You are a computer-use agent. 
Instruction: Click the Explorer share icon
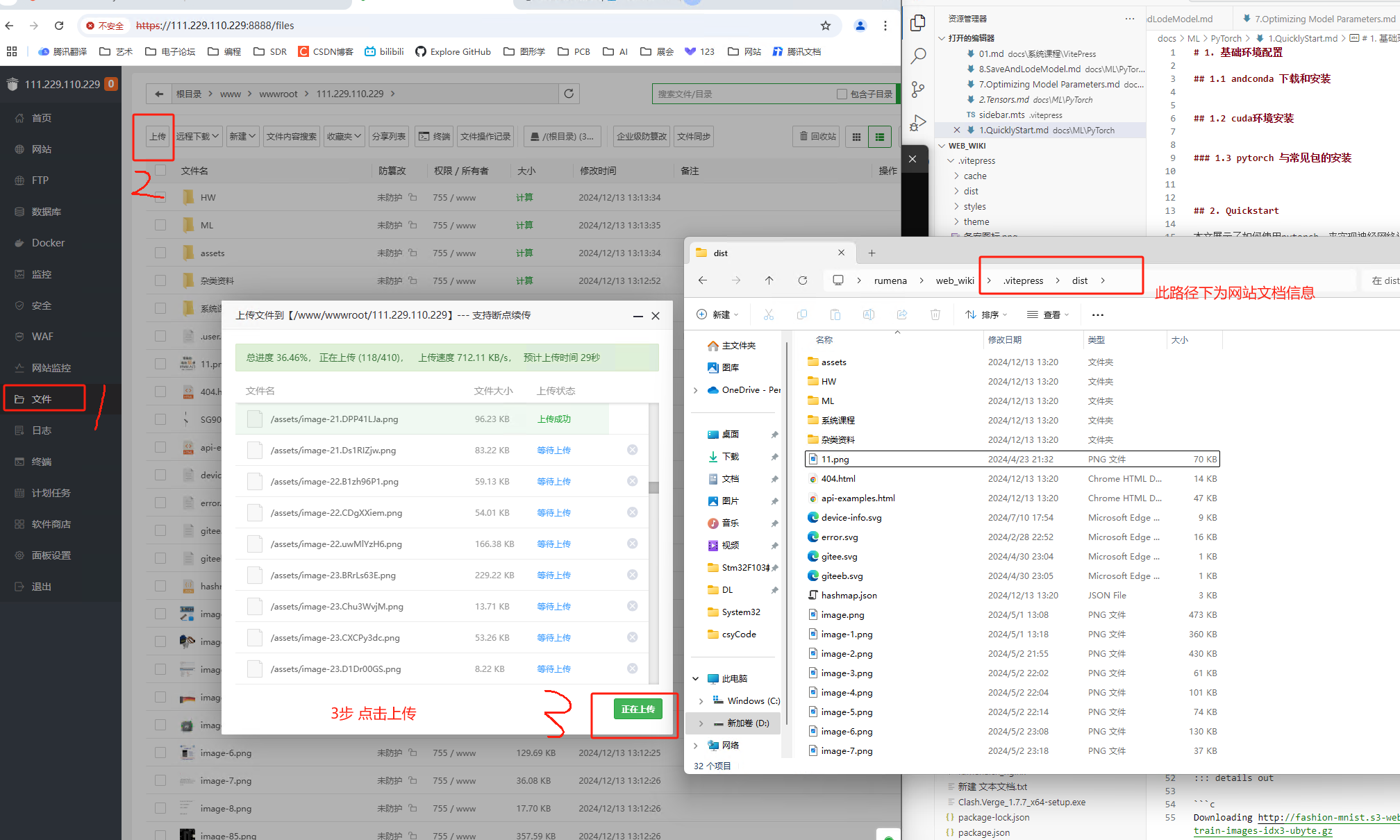pyautogui.click(x=902, y=314)
